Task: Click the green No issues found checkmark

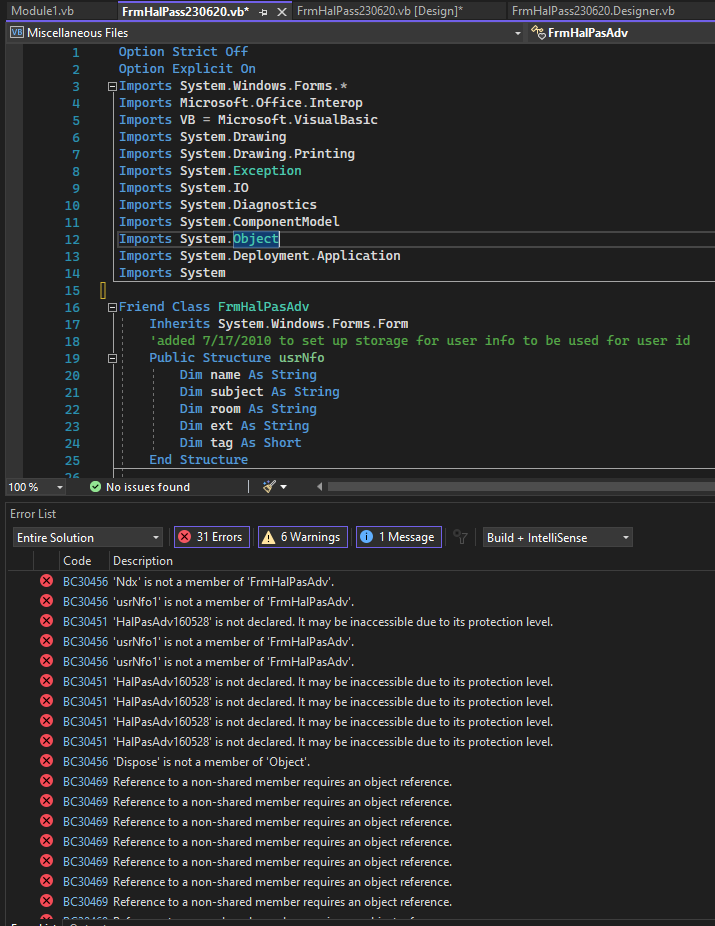Action: pos(95,487)
